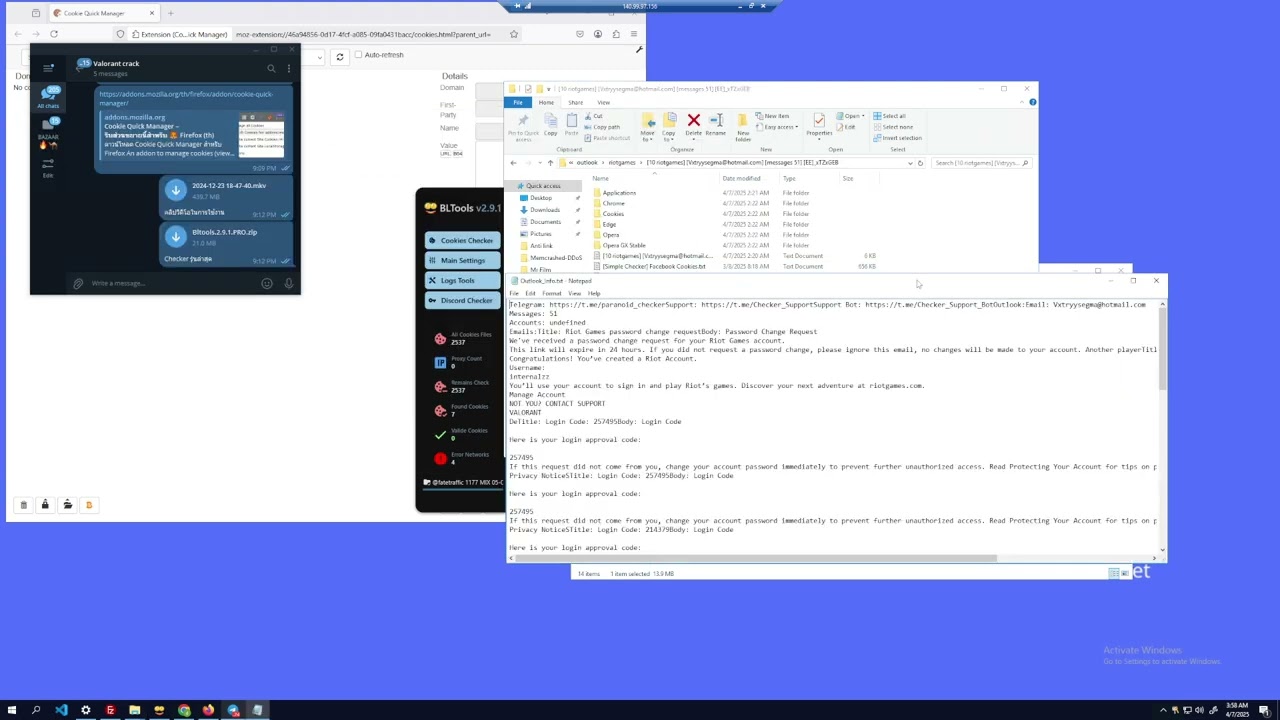The width and height of the screenshot is (1280, 720).
Task: Click the Notepad horizontal scrollbar
Action: point(754,558)
